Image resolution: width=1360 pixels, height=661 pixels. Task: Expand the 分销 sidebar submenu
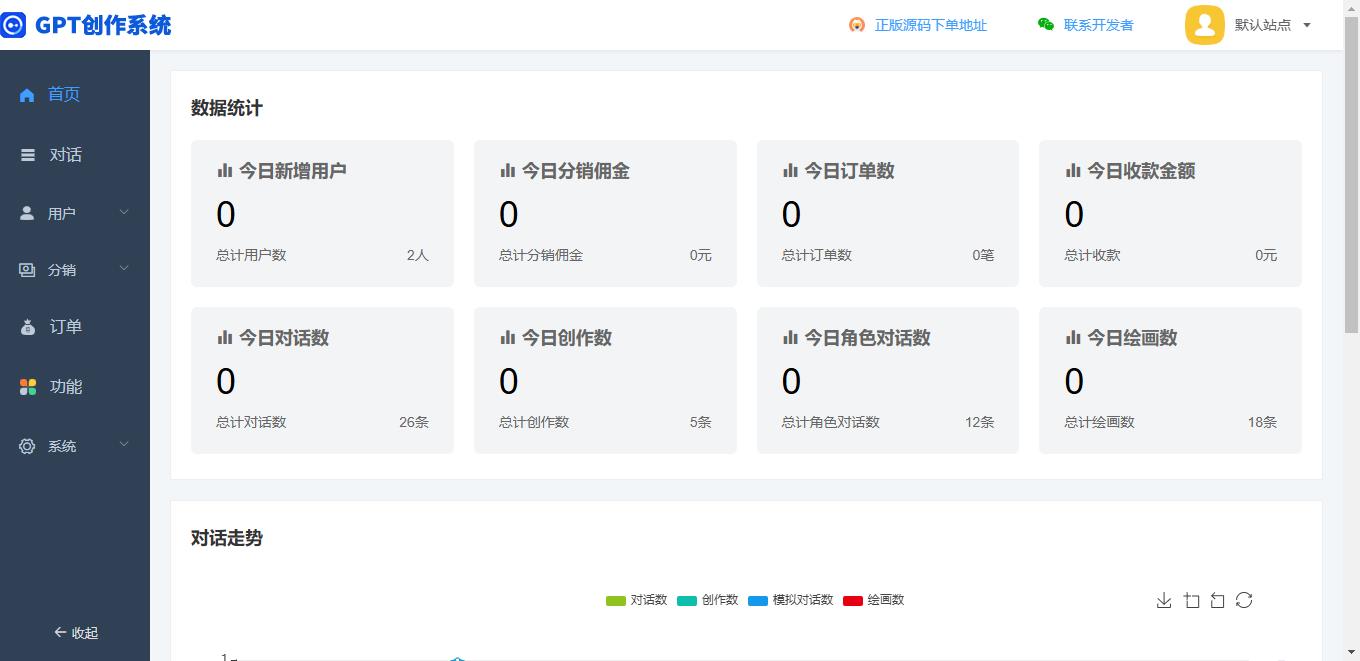pyautogui.click(x=75, y=270)
